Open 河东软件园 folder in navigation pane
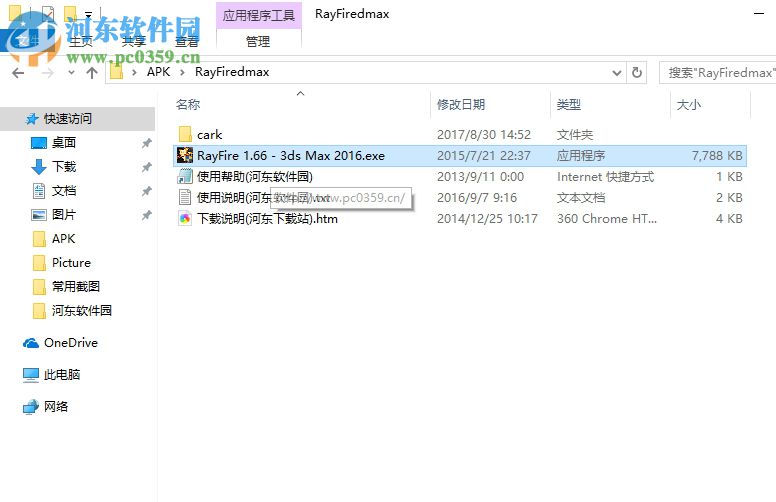This screenshot has height=502, width=776. pyautogui.click(x=82, y=310)
